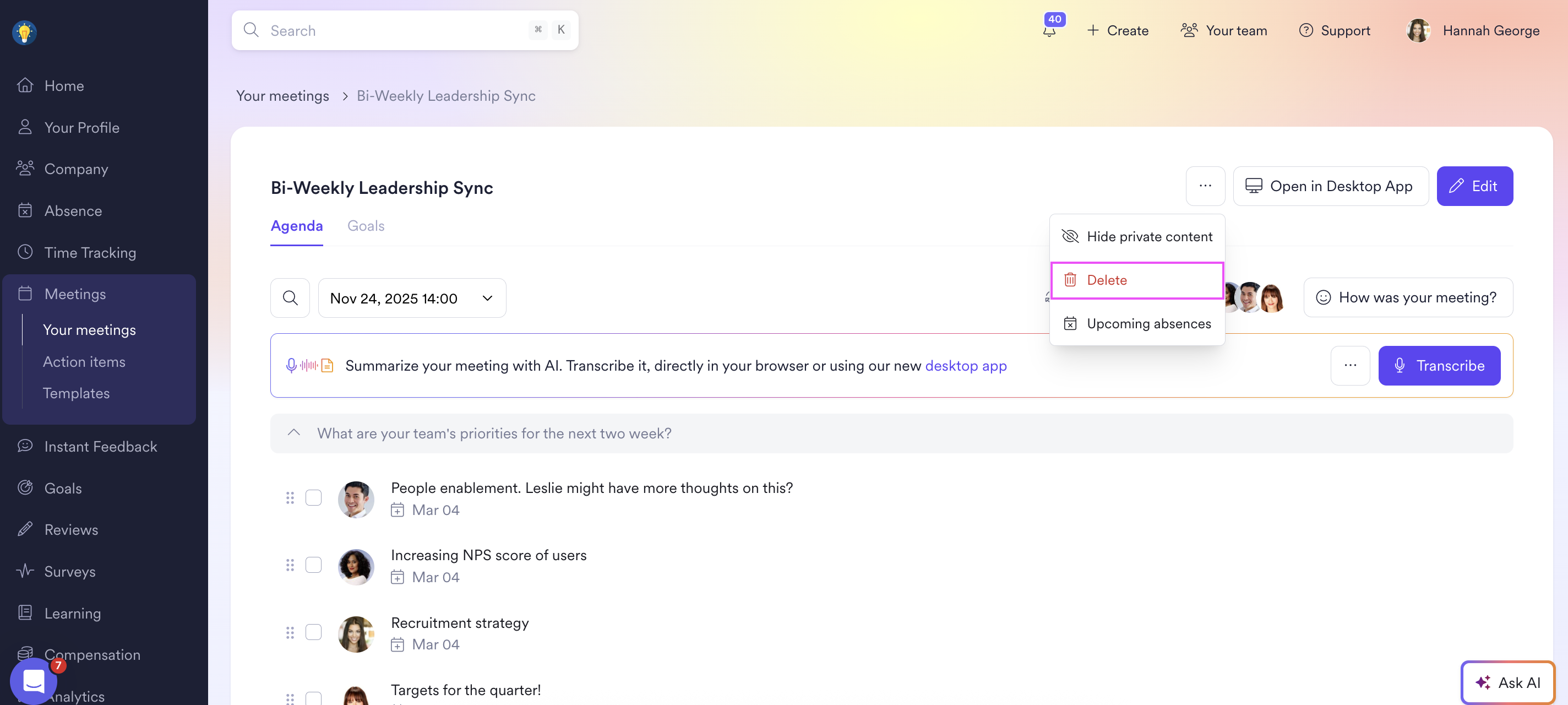The width and height of the screenshot is (1568, 705).
Task: Open Instant Feedback in sidebar
Action: [100, 447]
